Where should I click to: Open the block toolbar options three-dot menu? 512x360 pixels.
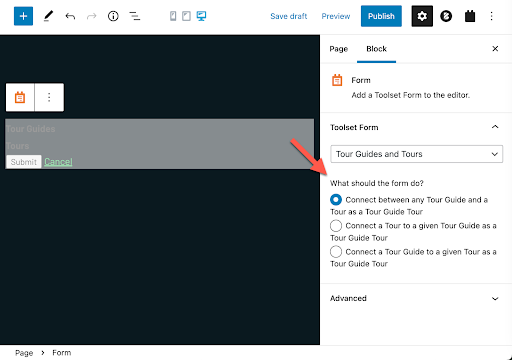49,97
